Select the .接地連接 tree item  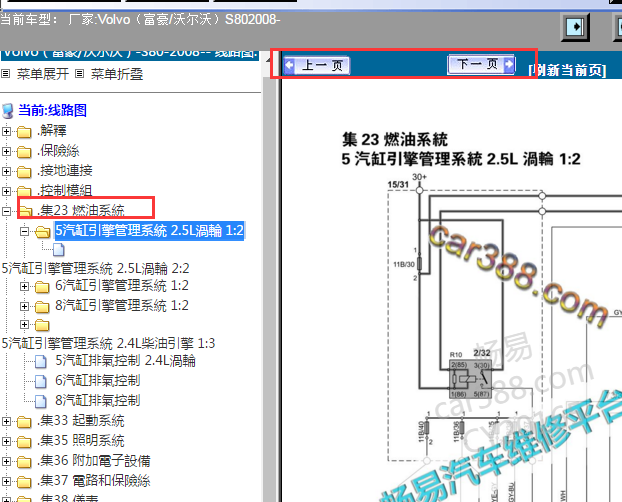tap(65, 171)
